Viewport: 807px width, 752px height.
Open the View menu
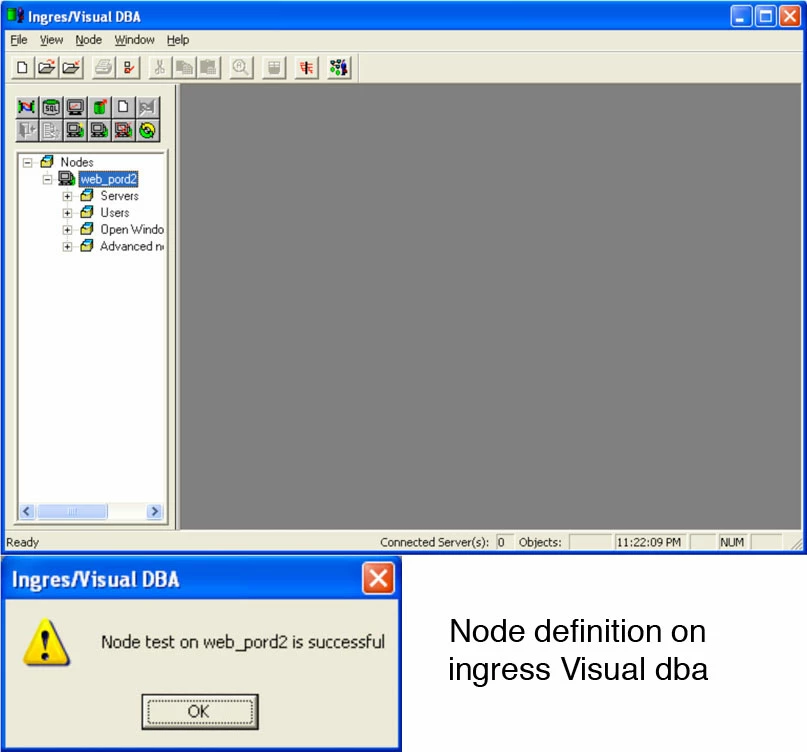(51, 40)
